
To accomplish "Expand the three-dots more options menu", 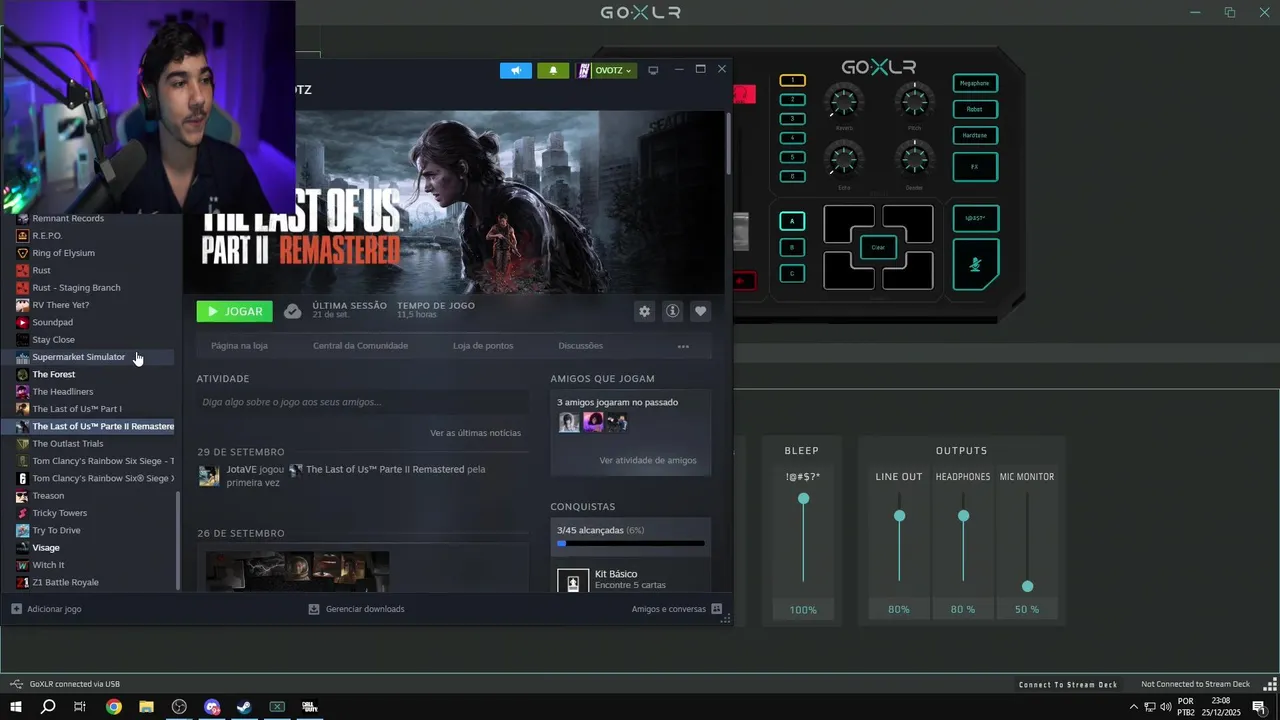I will click(683, 346).
